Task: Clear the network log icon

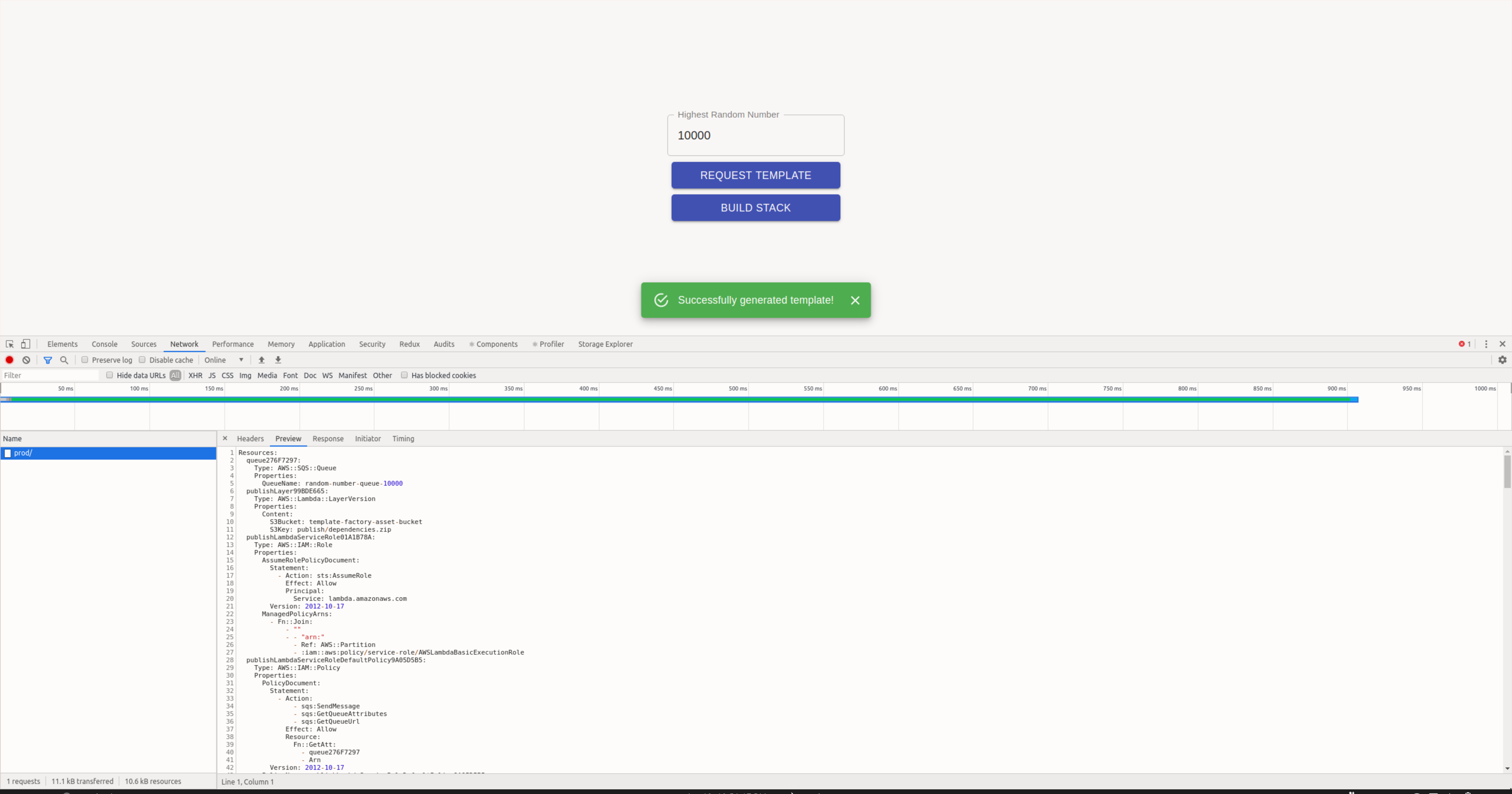Action: pyautogui.click(x=26, y=360)
